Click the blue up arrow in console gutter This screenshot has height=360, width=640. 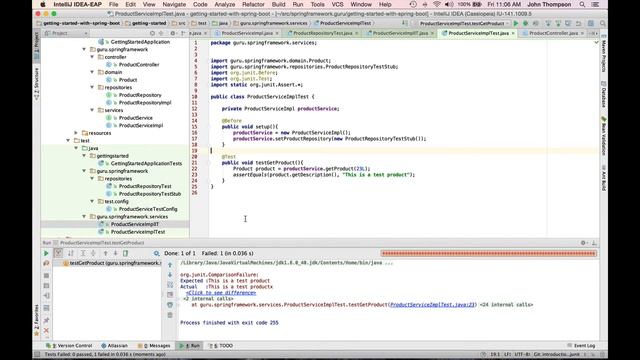pyautogui.click(x=170, y=265)
